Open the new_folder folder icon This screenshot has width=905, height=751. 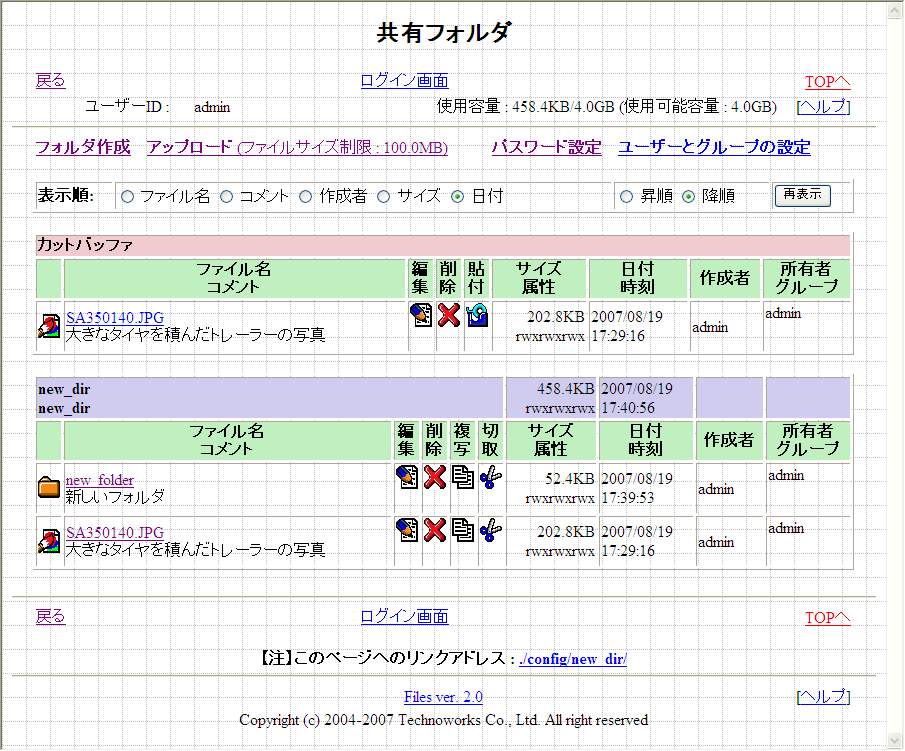tap(48, 488)
